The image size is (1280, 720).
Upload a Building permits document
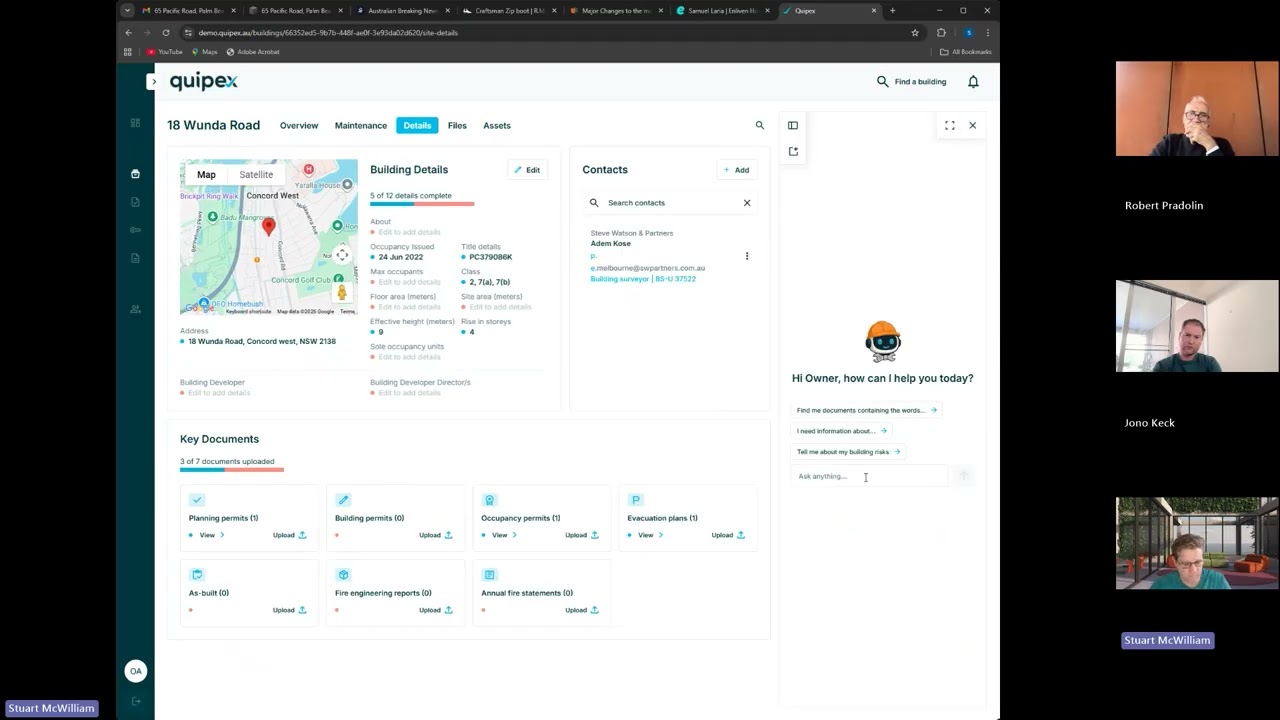pyautogui.click(x=436, y=535)
